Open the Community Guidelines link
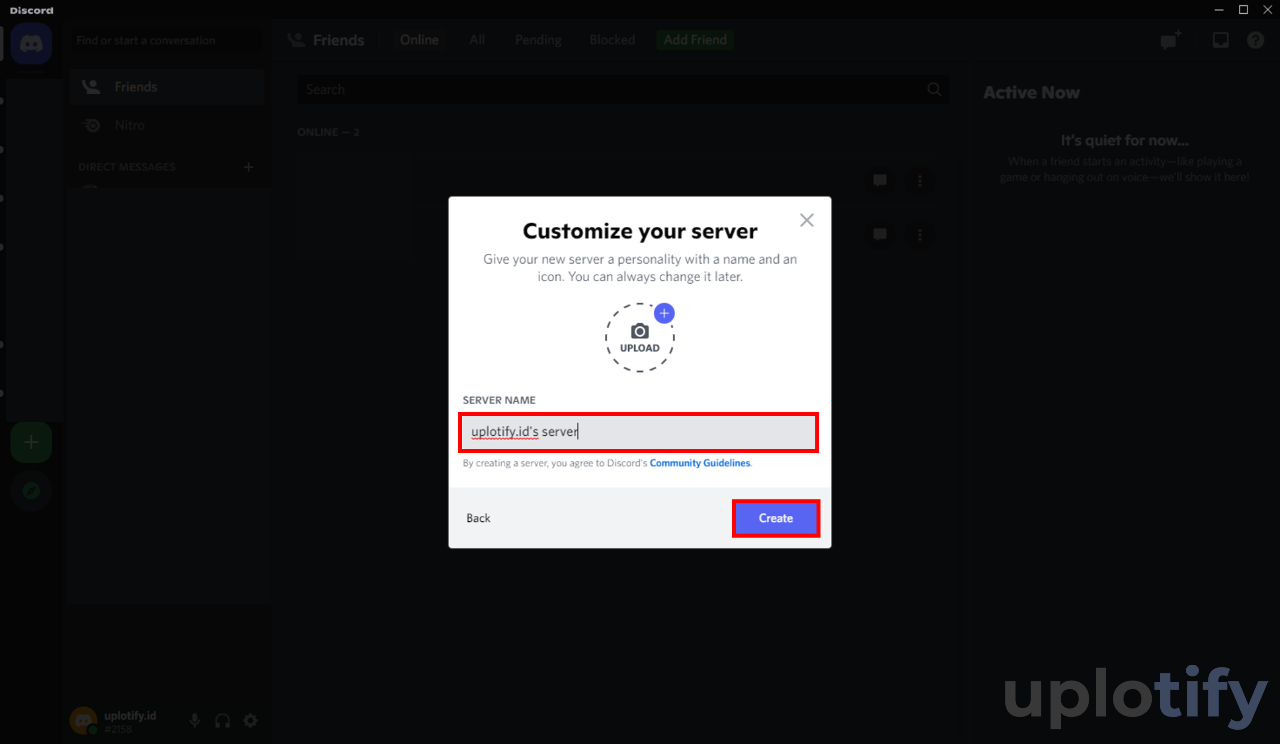Viewport: 1280px width, 744px height. (700, 463)
